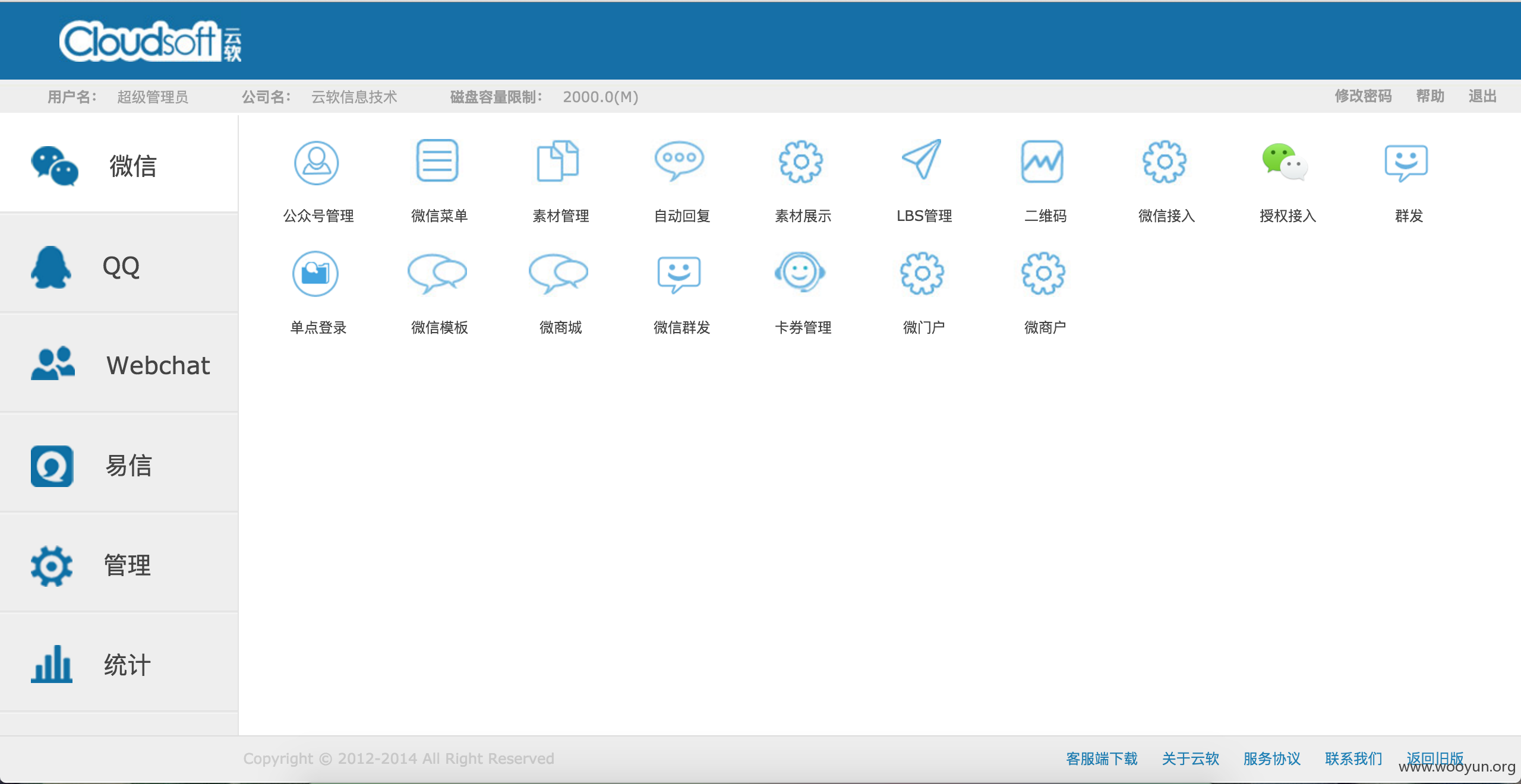Click the 云软信息技术 company name text
This screenshot has height=784, width=1521.
click(x=355, y=97)
